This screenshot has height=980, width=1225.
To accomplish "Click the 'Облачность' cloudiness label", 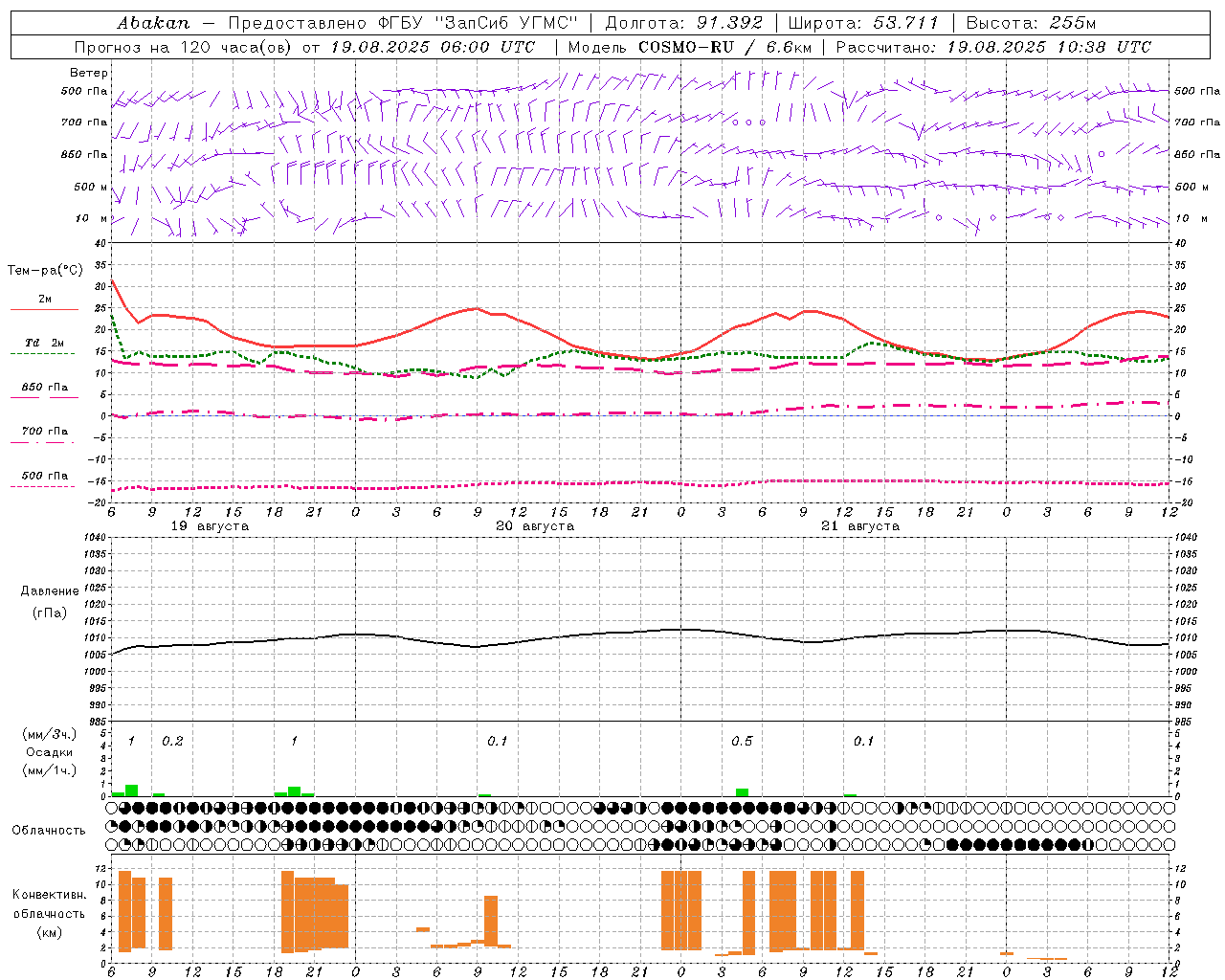I will [49, 830].
